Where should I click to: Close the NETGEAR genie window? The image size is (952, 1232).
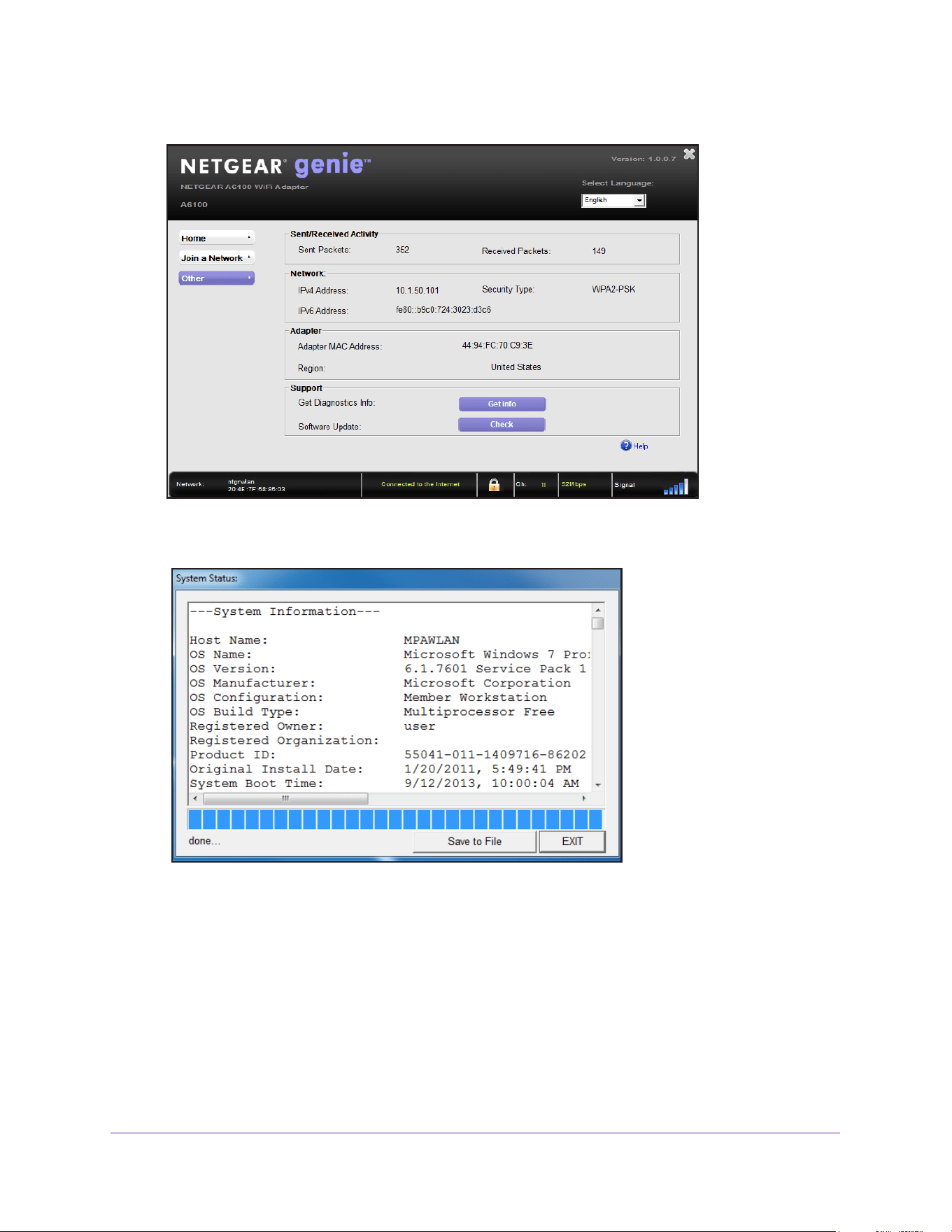coord(689,154)
